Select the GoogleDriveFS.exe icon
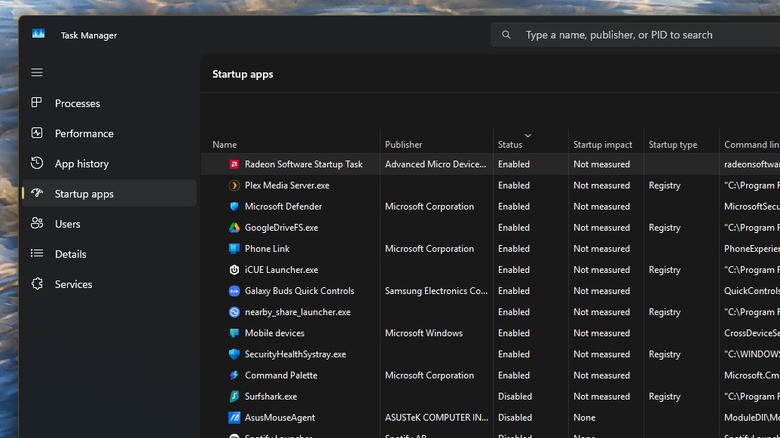The width and height of the screenshot is (780, 438). [x=234, y=228]
